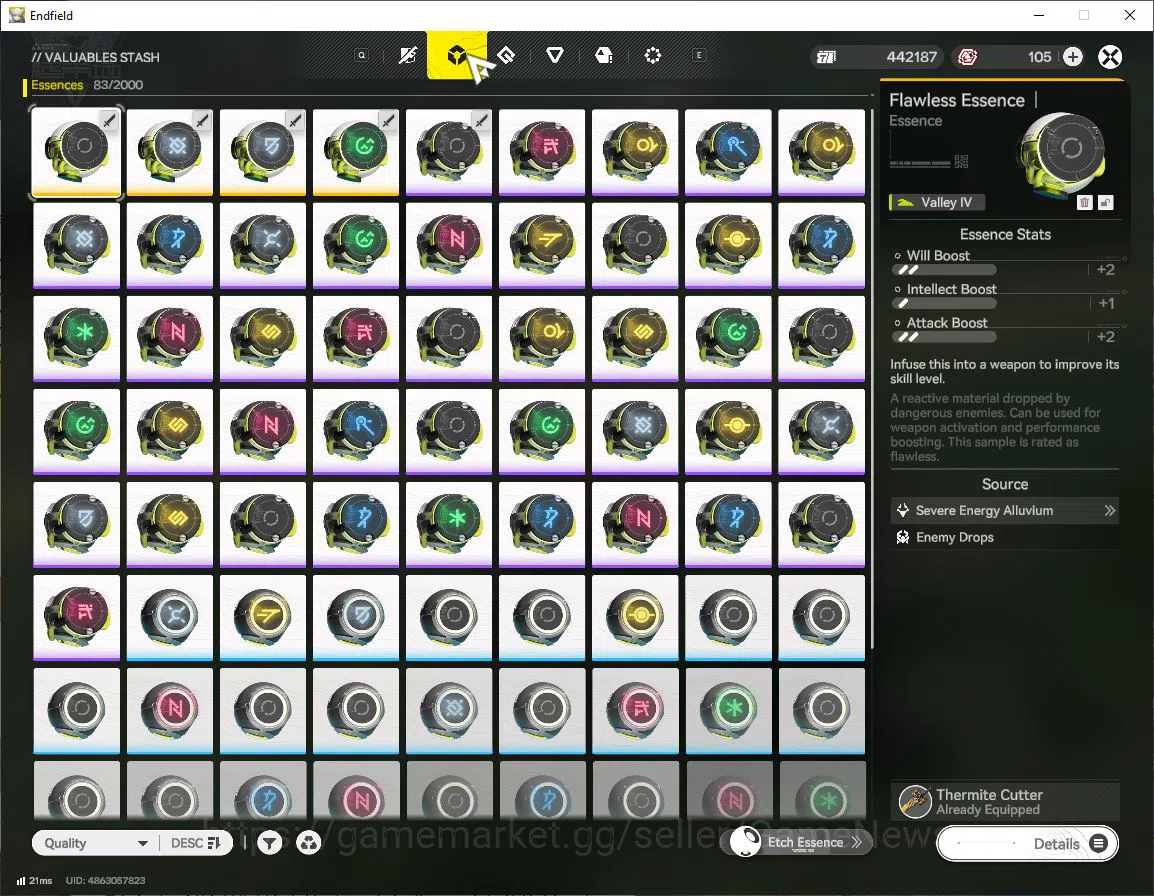Select the red N essence in second row

(x=449, y=245)
